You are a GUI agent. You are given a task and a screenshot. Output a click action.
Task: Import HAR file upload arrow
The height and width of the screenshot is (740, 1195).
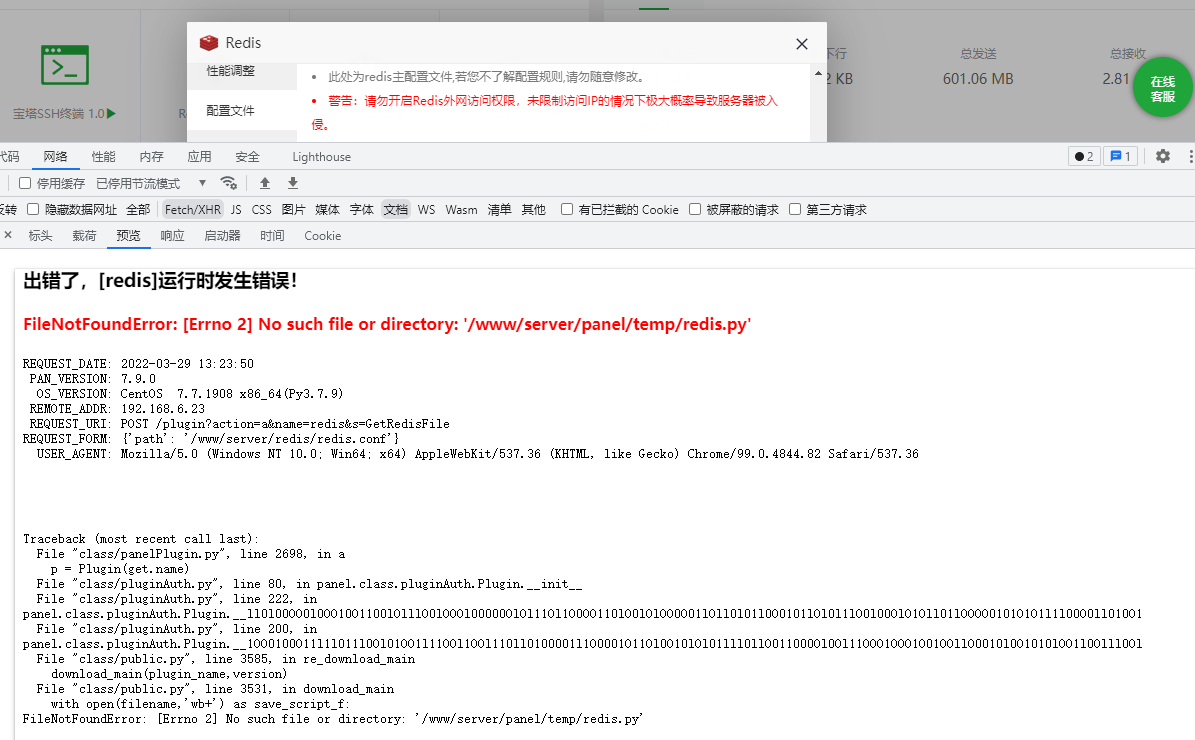(x=264, y=183)
